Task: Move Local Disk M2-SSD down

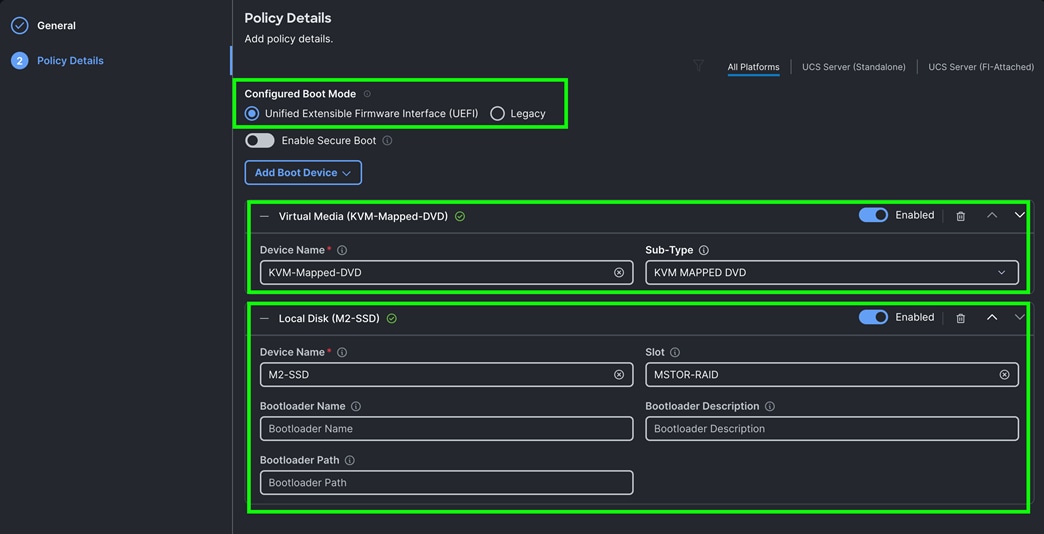Action: 1019,318
